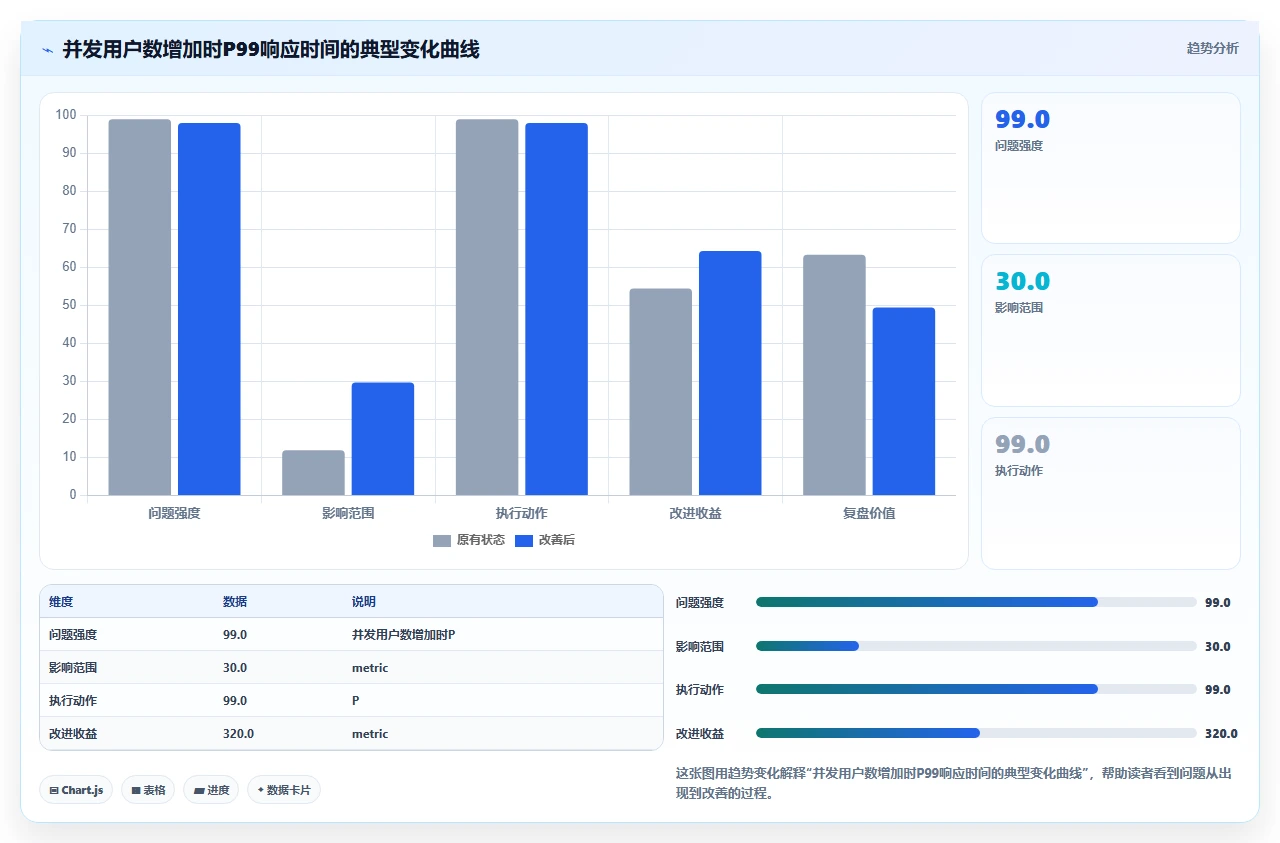1280x843 pixels.
Task: Click the chart title heading text
Action: [271, 49]
